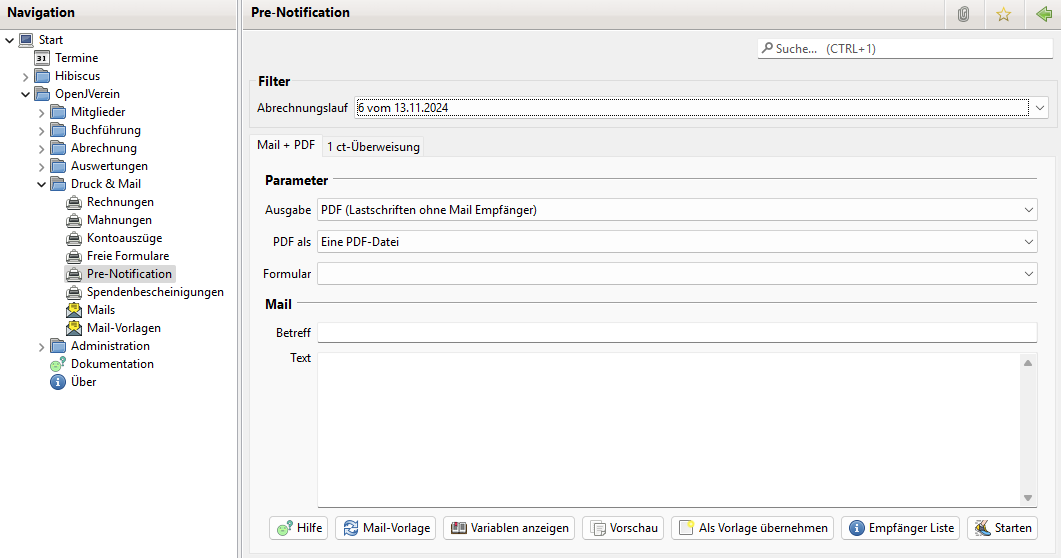Switch to 1 ct-Überweisung tab
The height and width of the screenshot is (558, 1061).
374,147
